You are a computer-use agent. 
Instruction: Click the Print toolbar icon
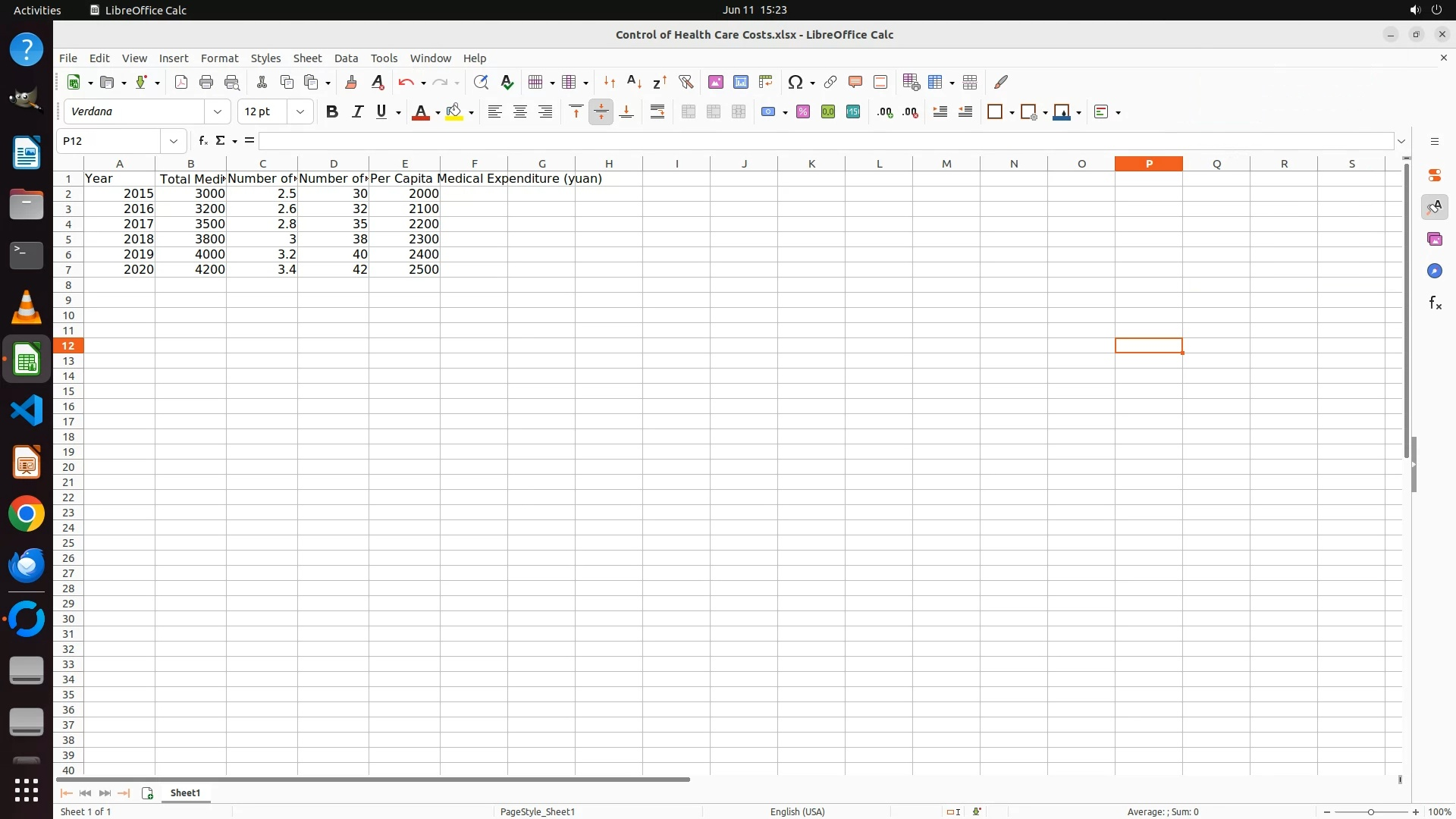pos(206,82)
